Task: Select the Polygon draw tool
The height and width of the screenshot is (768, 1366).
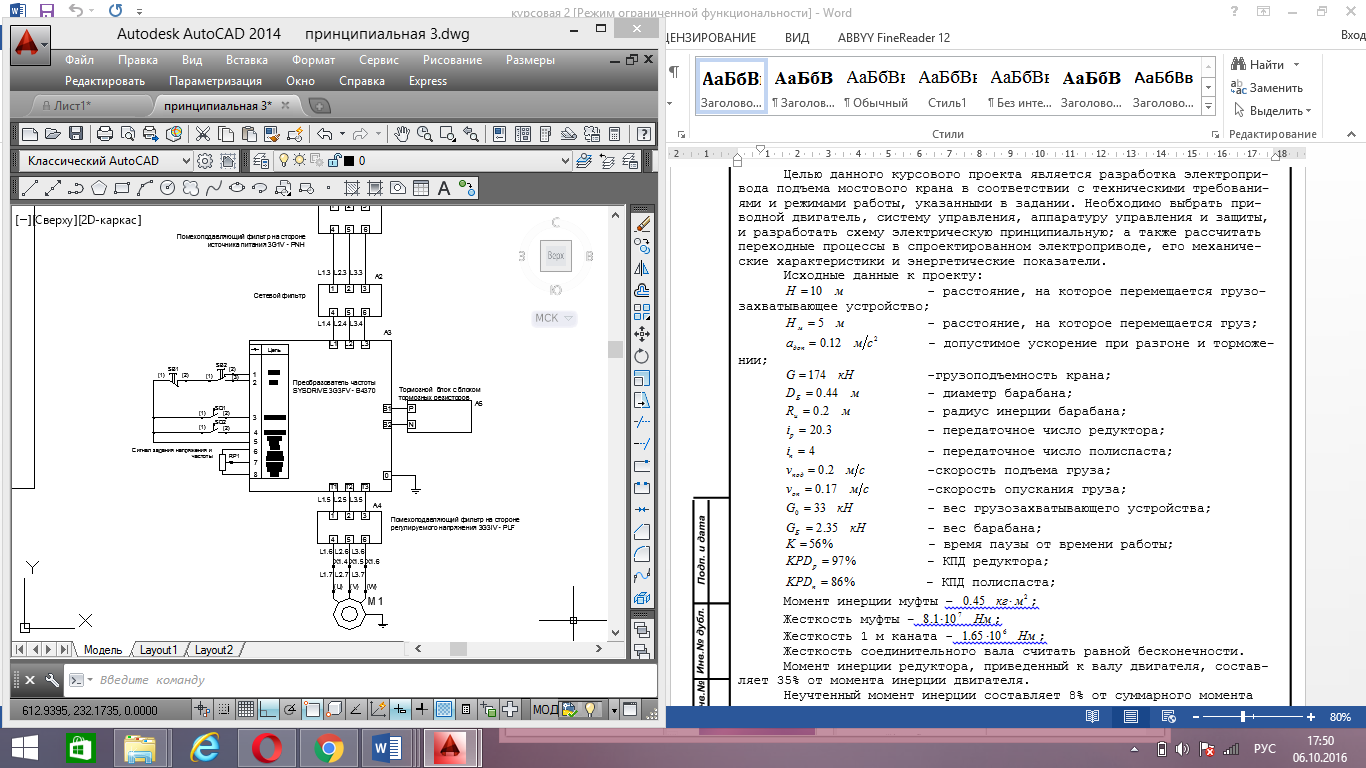Action: click(99, 188)
